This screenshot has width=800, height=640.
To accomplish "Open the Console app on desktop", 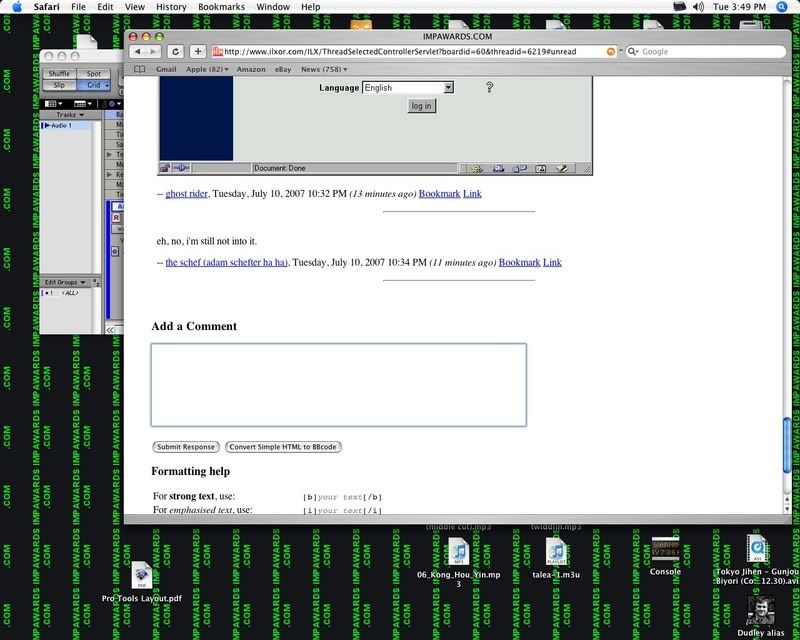I will tap(665, 550).
